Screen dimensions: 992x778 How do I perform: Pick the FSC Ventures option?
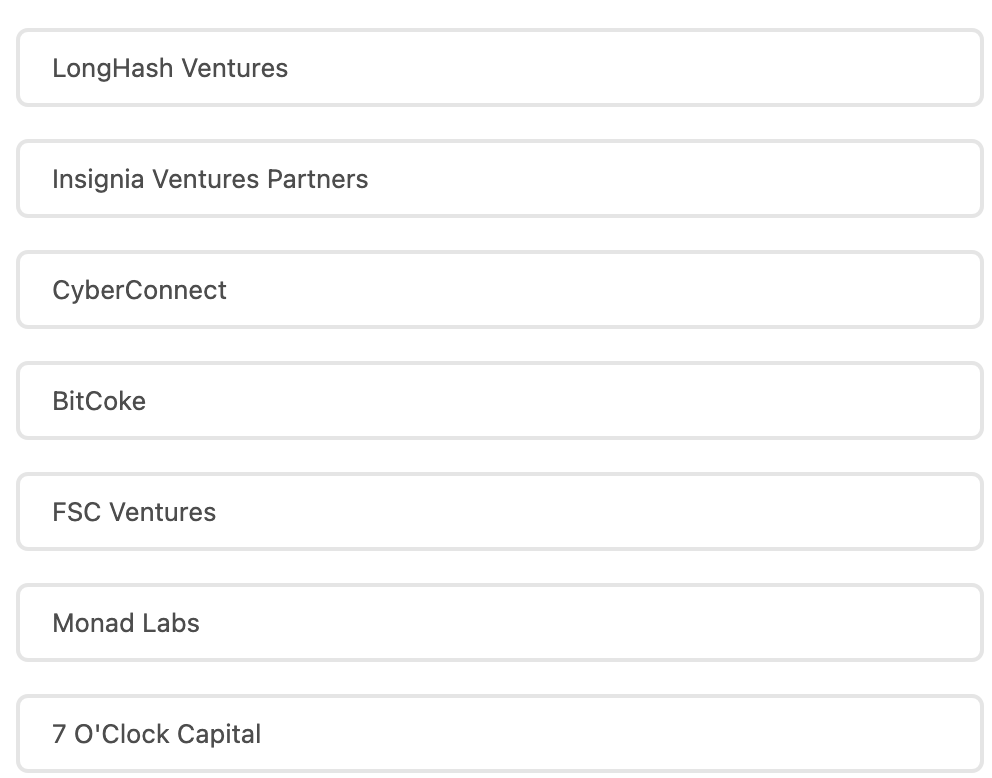tap(500, 512)
